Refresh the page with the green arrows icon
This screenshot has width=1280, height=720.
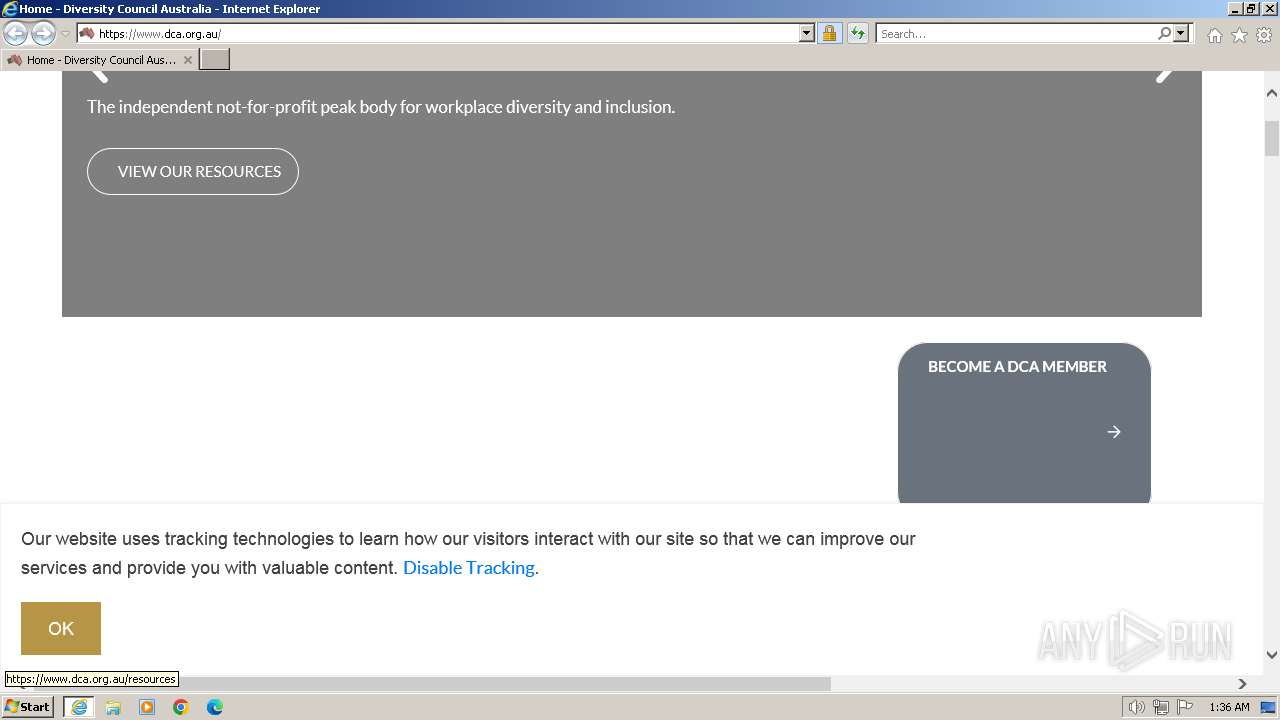857,33
